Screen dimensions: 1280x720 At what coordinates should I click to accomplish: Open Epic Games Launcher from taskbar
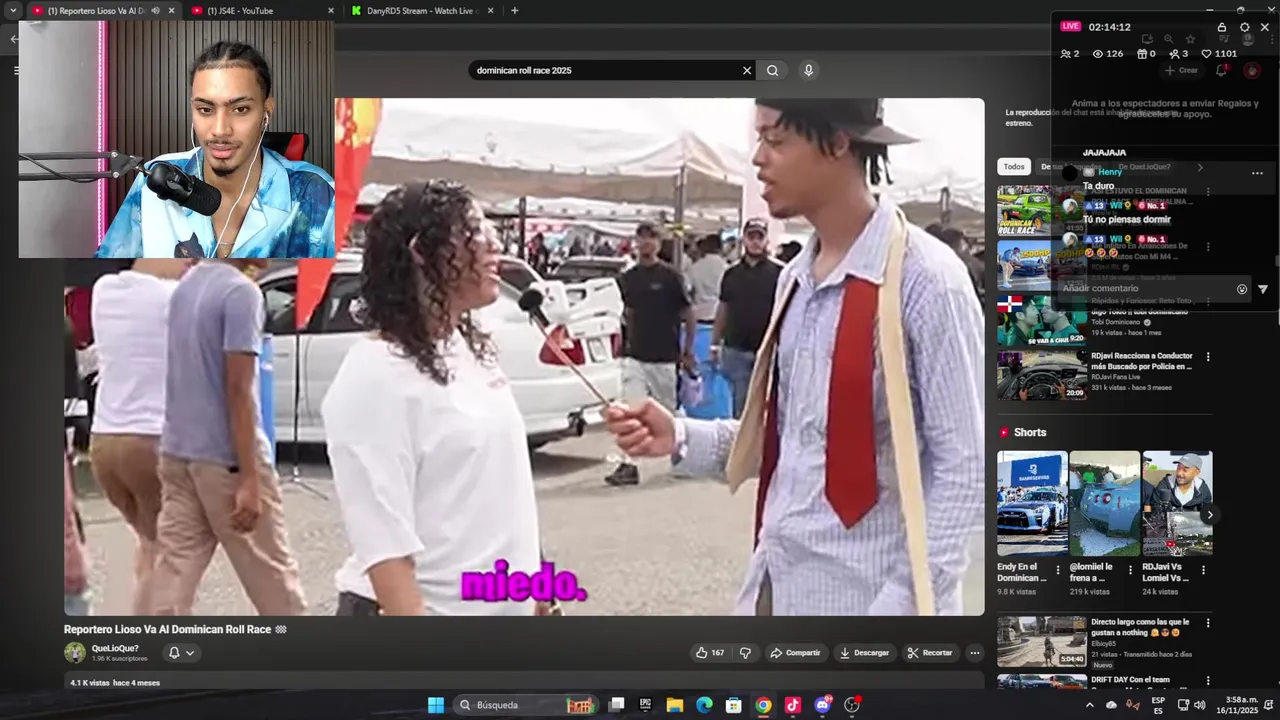coord(645,705)
